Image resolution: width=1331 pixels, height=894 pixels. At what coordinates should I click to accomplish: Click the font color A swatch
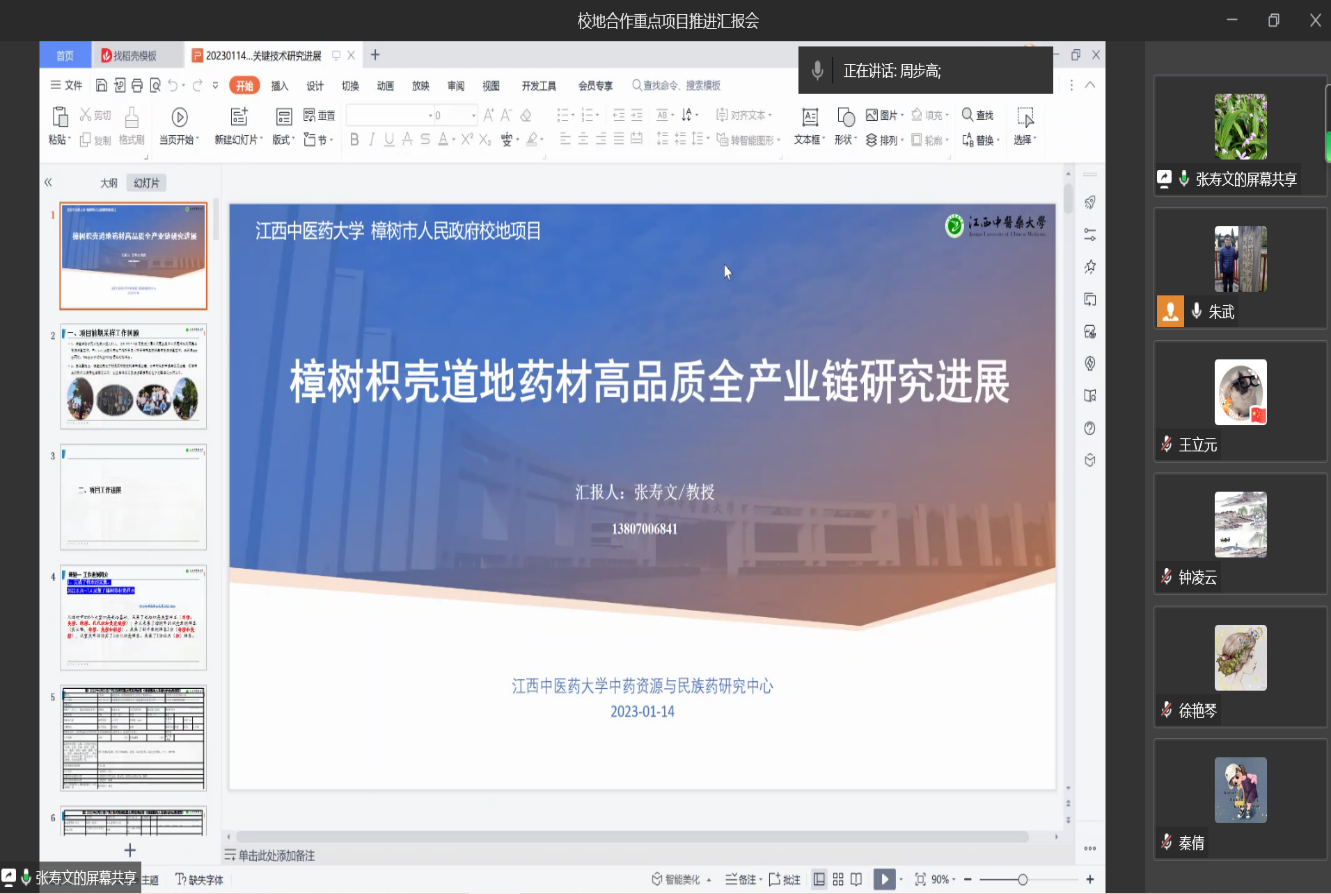(442, 139)
